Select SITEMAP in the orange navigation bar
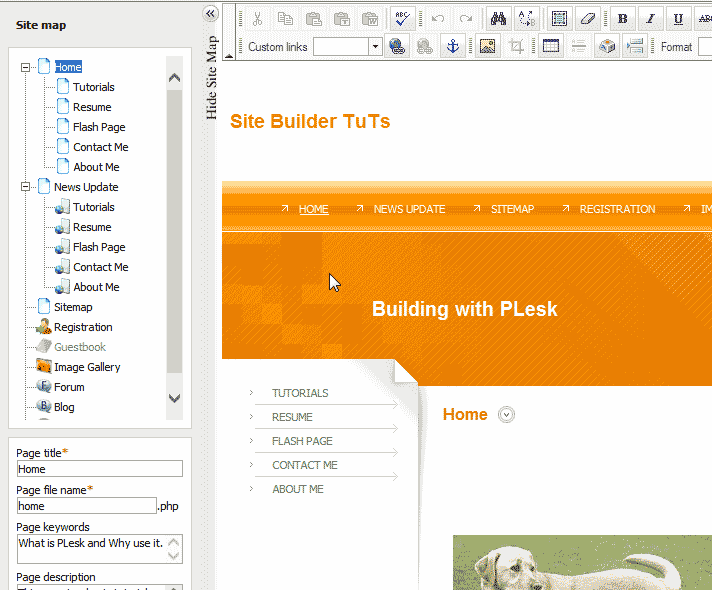The image size is (712, 590). click(x=512, y=209)
